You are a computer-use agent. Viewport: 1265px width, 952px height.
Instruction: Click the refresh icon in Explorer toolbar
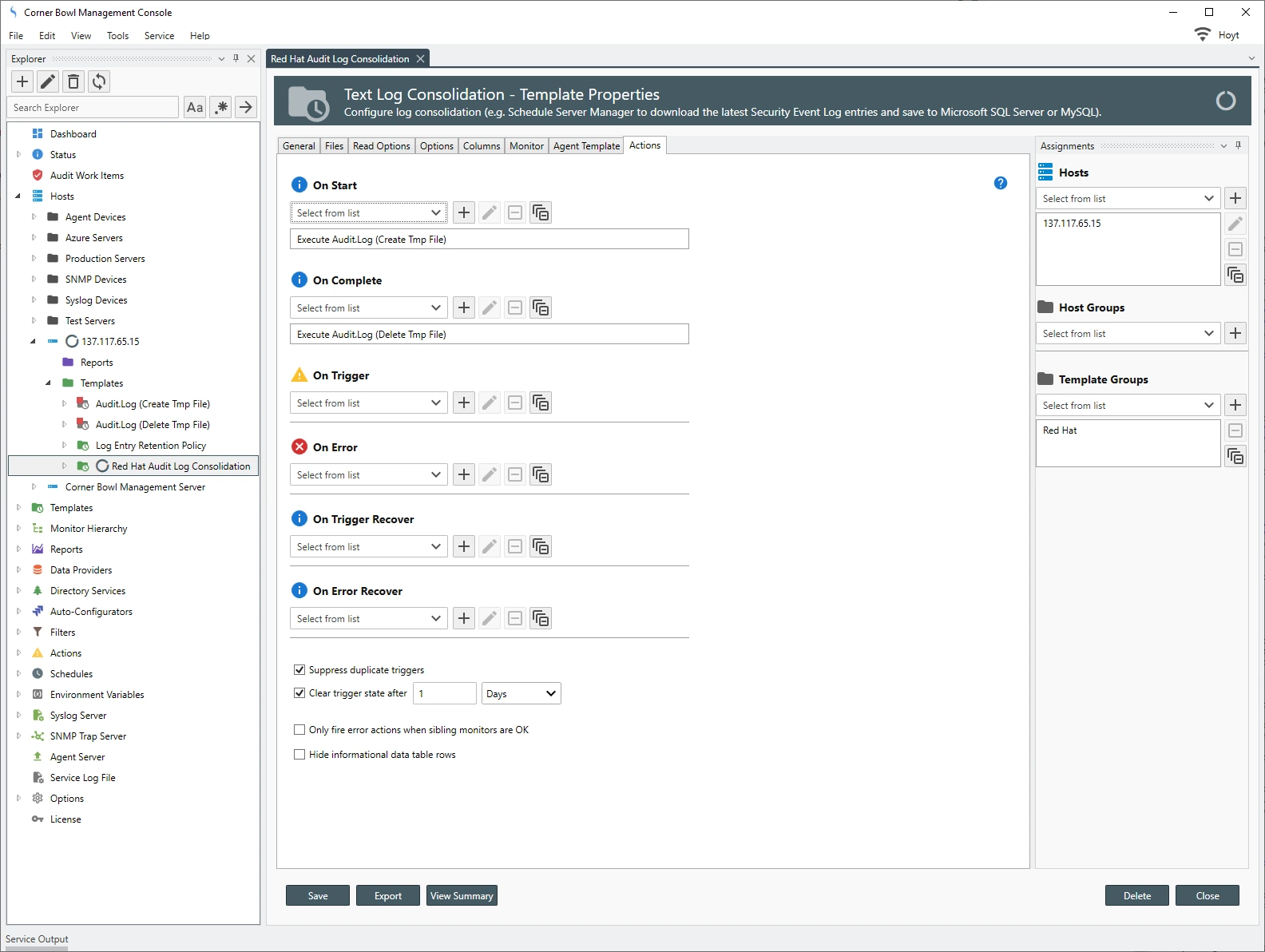[x=99, y=81]
